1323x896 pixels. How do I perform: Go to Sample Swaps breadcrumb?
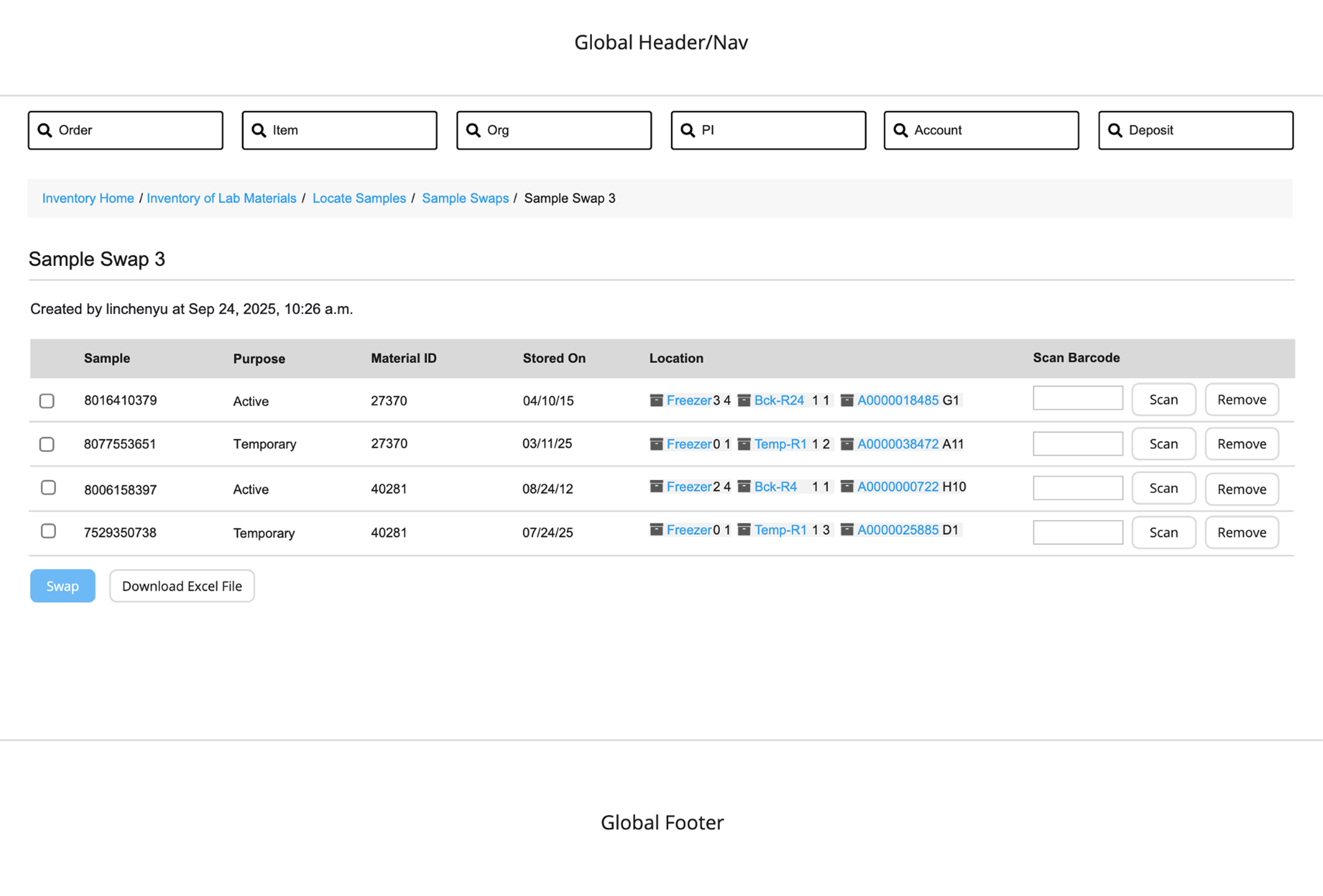pyautogui.click(x=465, y=198)
